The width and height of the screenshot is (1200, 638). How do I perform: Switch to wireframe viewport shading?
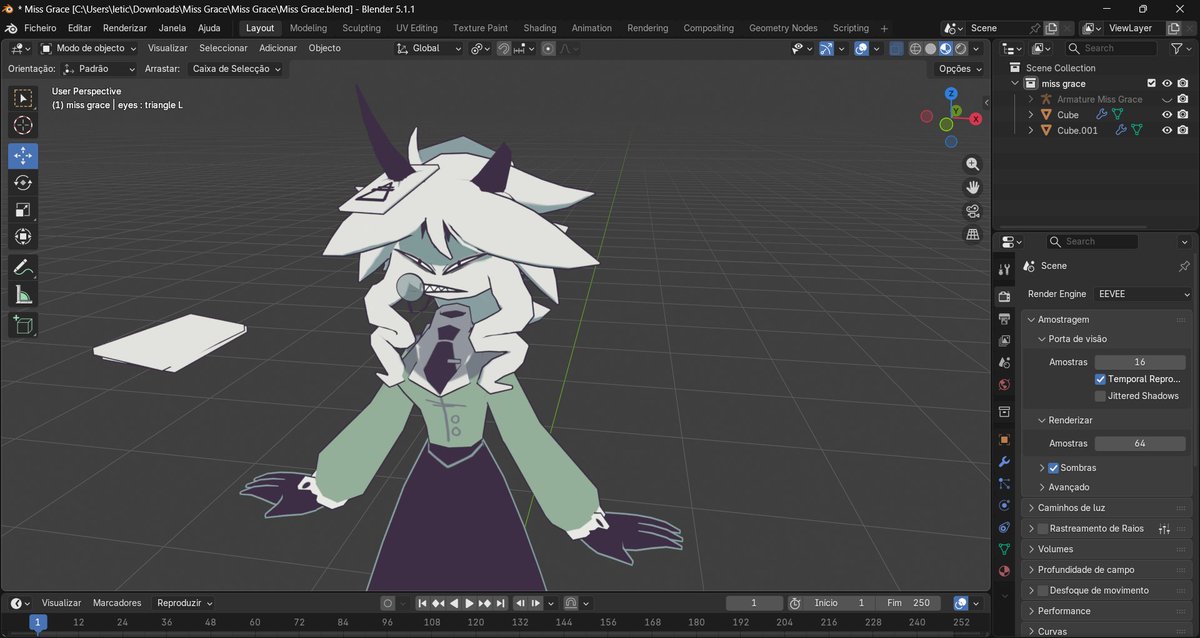click(915, 48)
